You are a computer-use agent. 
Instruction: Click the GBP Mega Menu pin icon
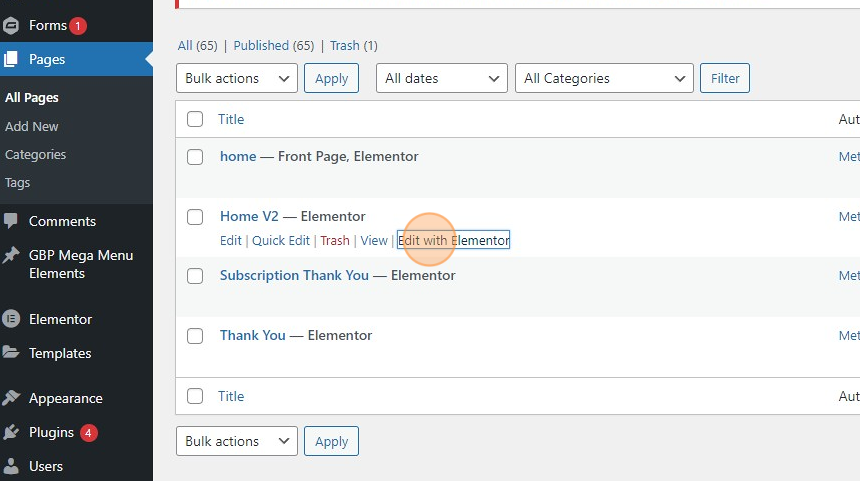click(x=11, y=255)
